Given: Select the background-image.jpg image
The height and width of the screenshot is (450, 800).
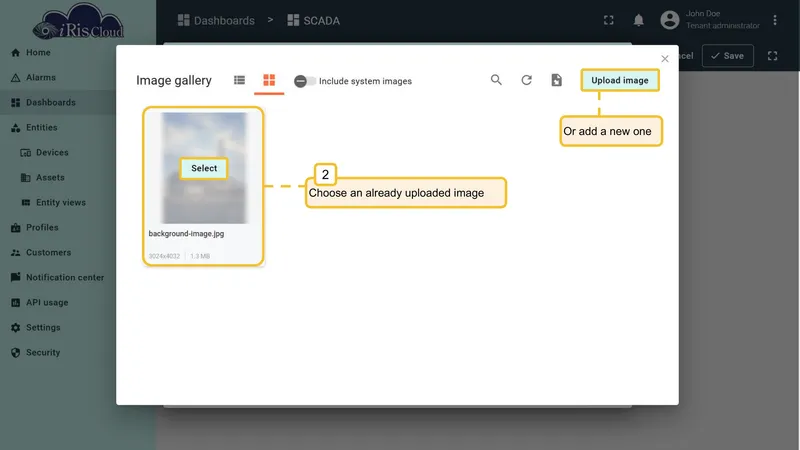Looking at the screenshot, I should [x=204, y=168].
